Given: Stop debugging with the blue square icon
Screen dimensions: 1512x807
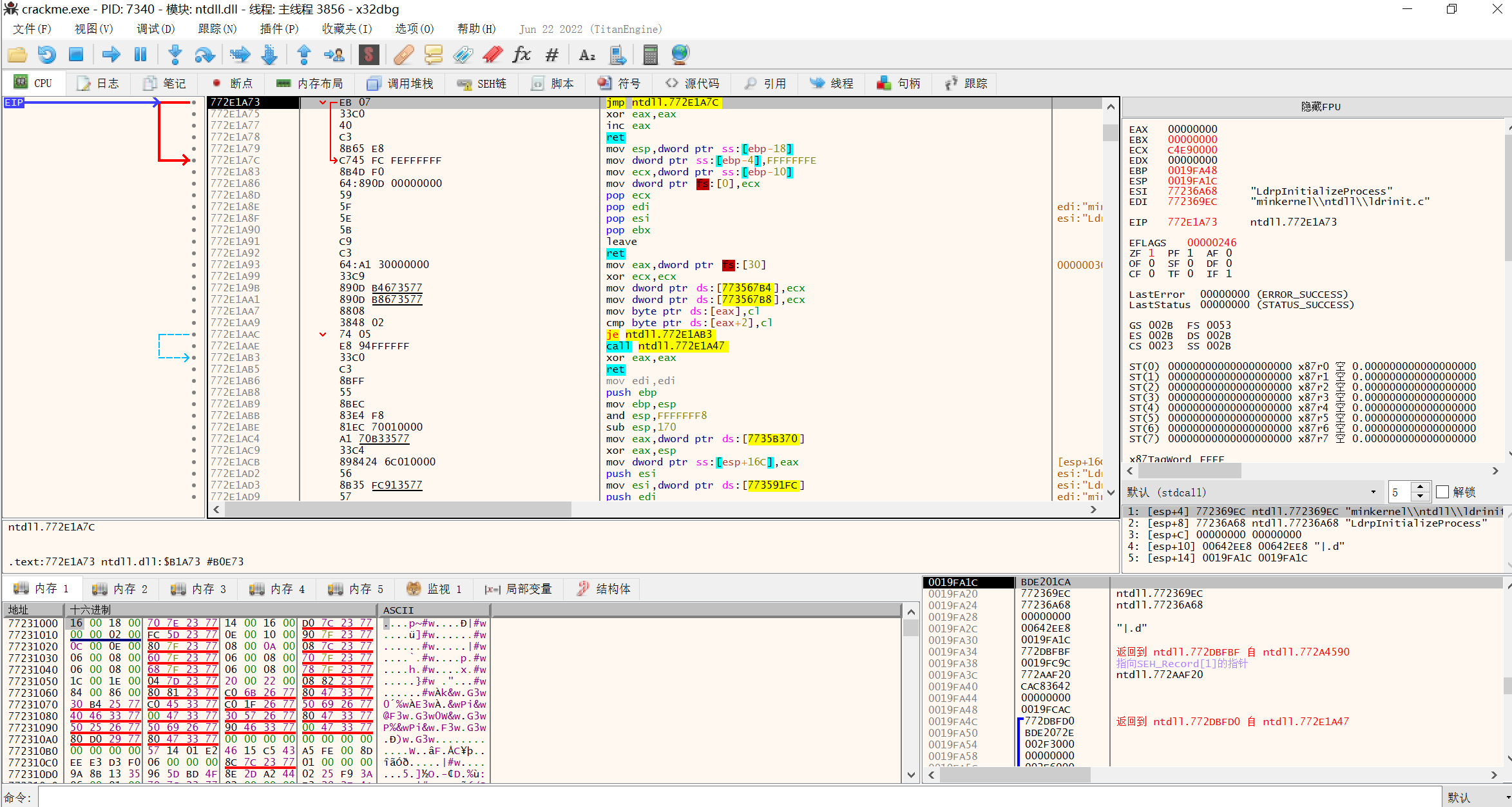Looking at the screenshot, I should [76, 55].
